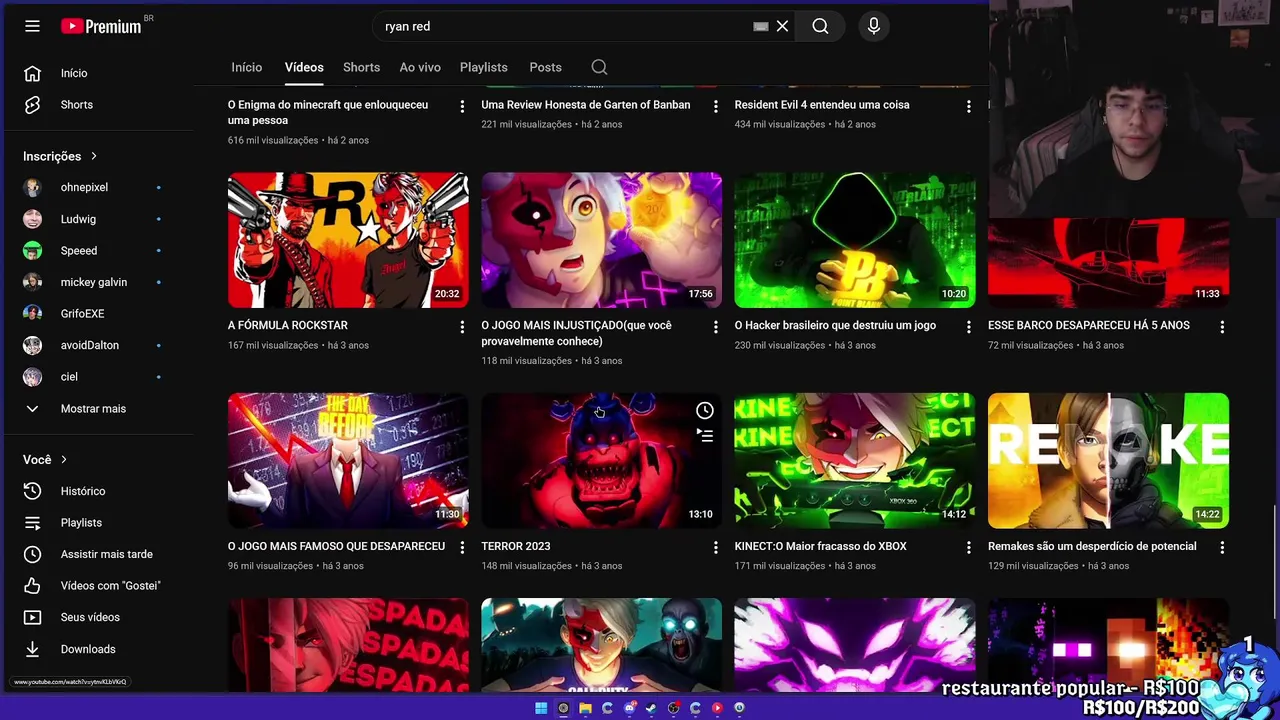Screen dimensions: 1280x720
Task: Open Steam icon in taskbar
Action: pyautogui.click(x=651, y=708)
